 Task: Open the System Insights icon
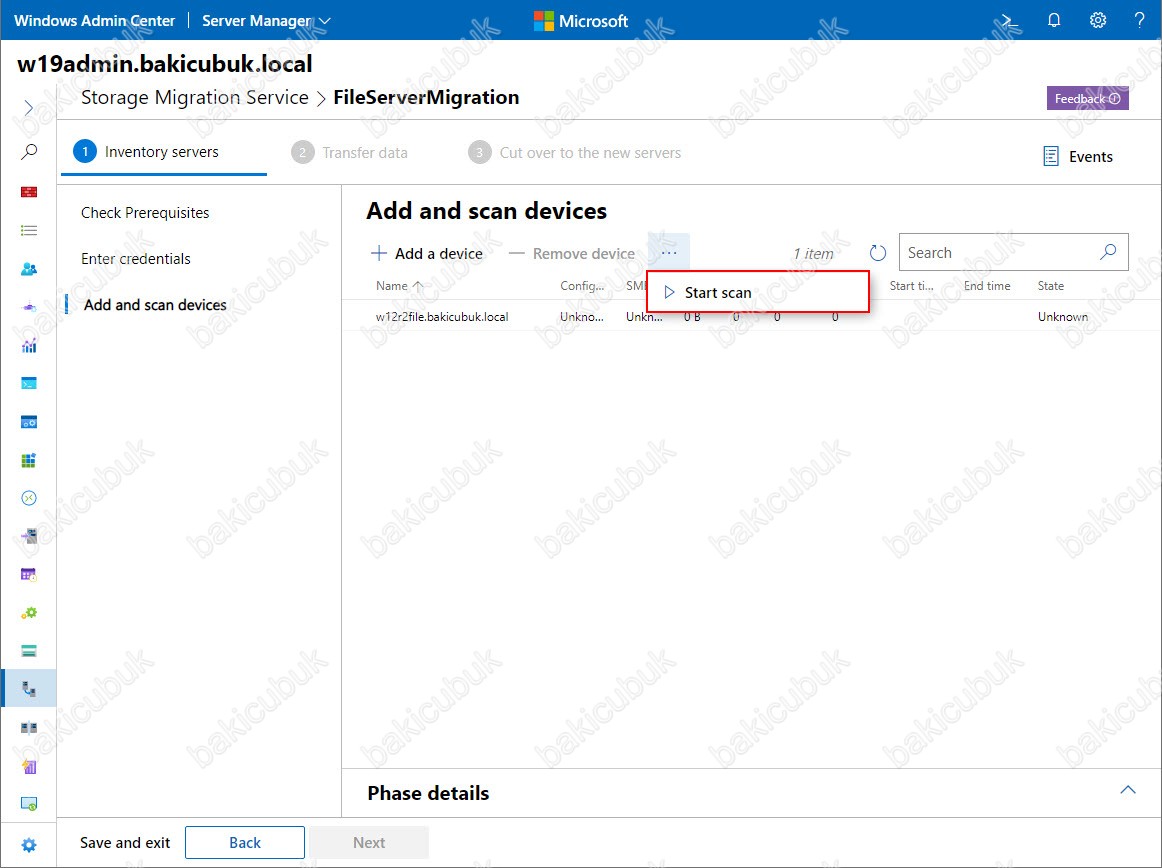(29, 766)
